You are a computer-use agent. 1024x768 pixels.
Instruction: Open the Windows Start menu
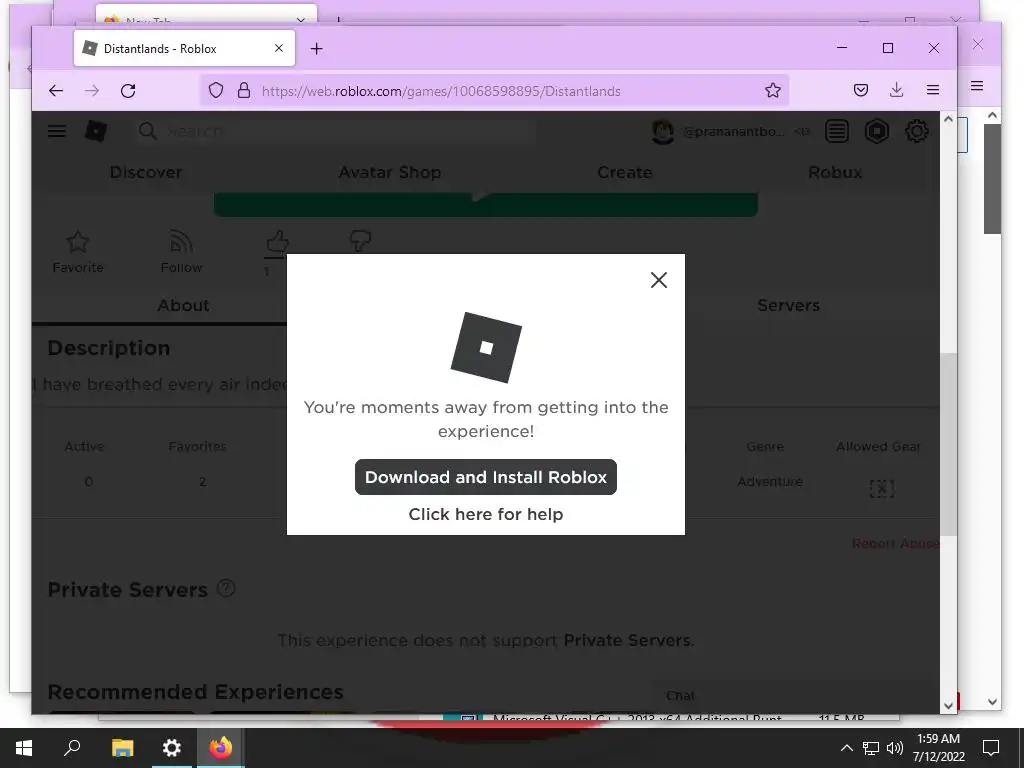[x=24, y=748]
